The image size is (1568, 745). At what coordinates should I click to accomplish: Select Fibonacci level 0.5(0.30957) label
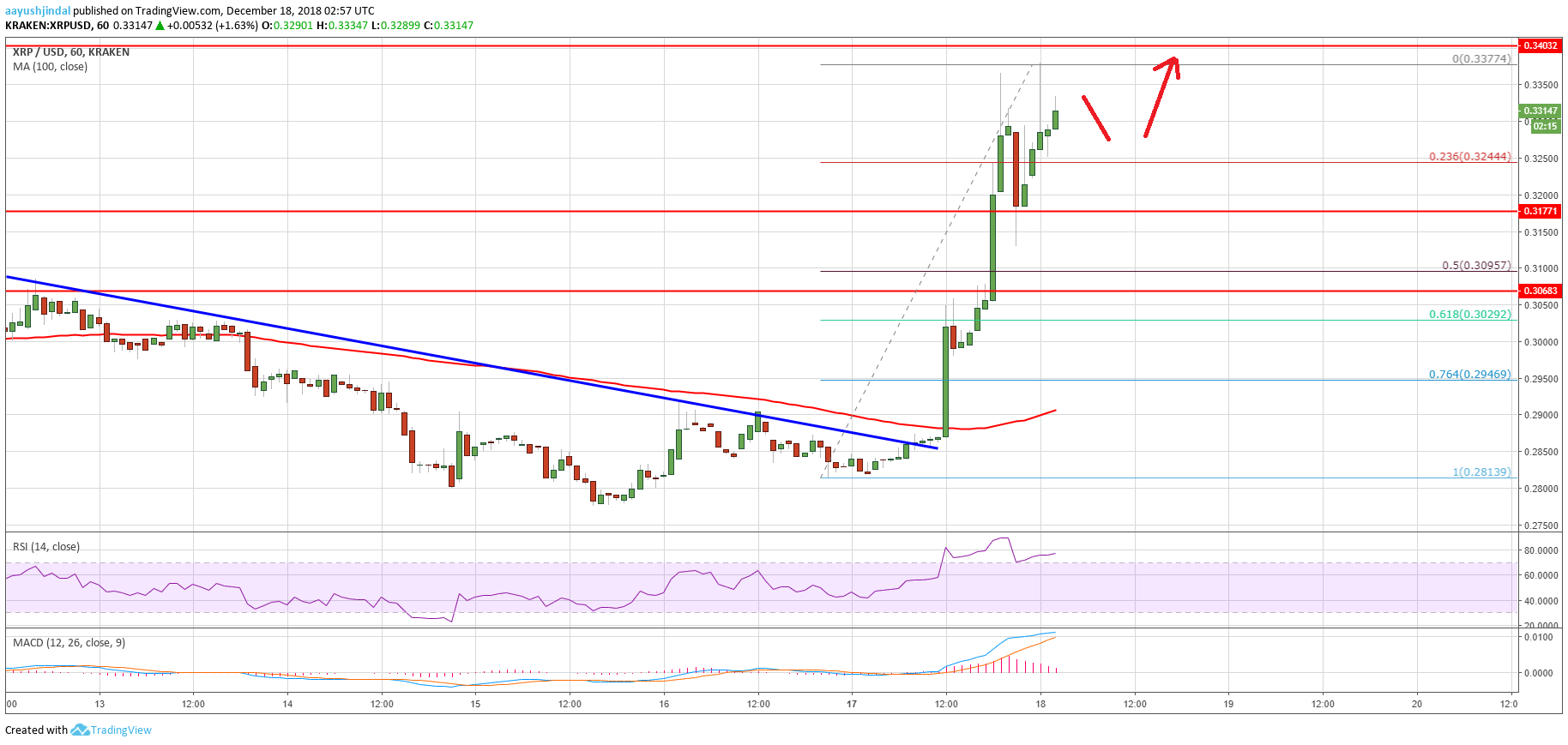pos(1476,266)
